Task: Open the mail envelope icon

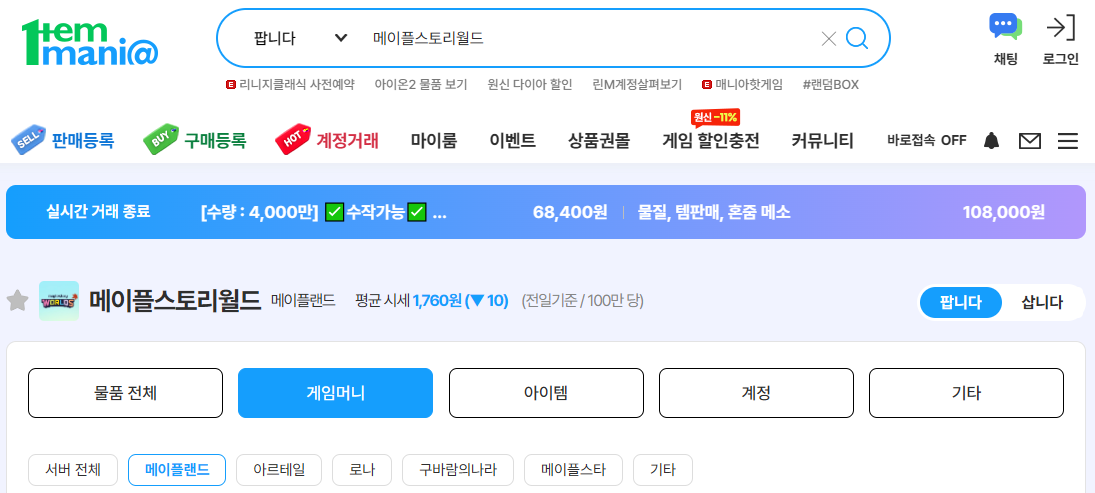Action: pyautogui.click(x=1029, y=142)
